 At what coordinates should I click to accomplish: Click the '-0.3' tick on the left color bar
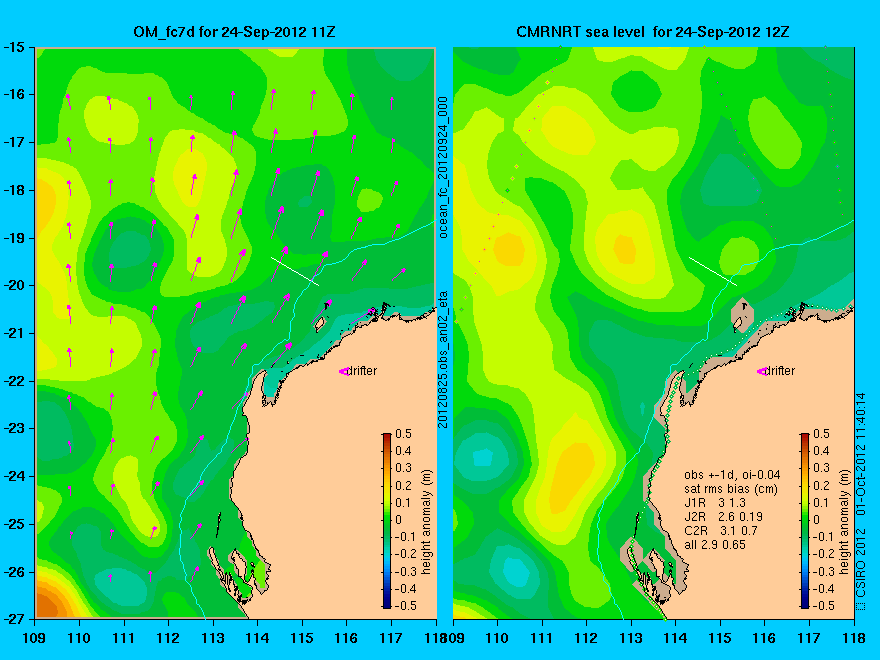pyautogui.click(x=405, y=571)
